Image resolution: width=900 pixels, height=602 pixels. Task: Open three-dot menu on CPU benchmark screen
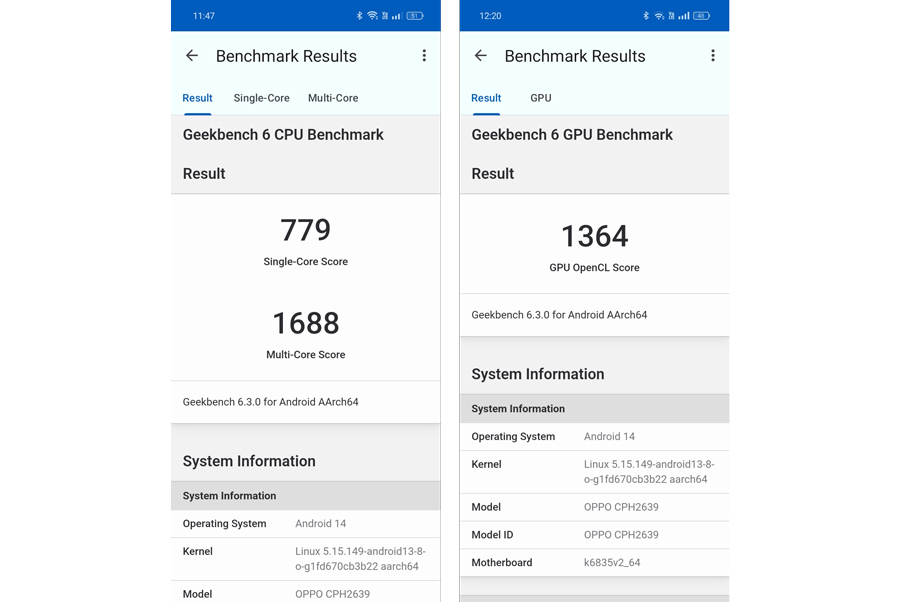click(424, 56)
